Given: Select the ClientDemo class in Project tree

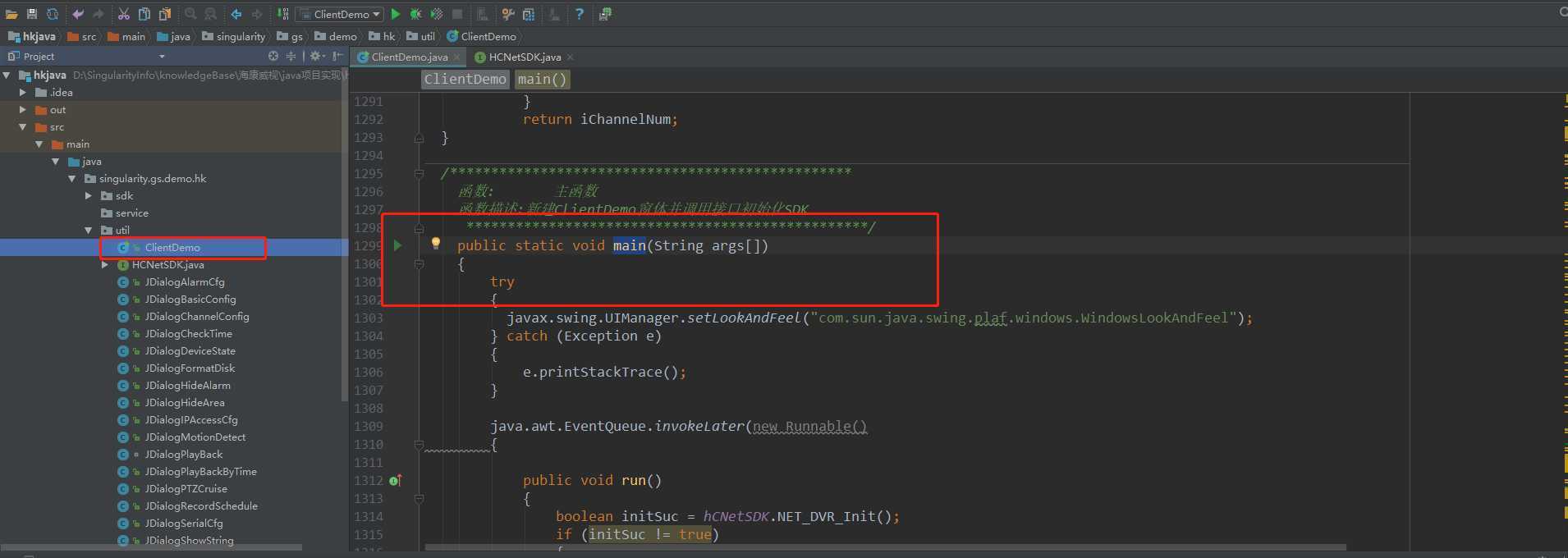Looking at the screenshot, I should pyautogui.click(x=172, y=247).
